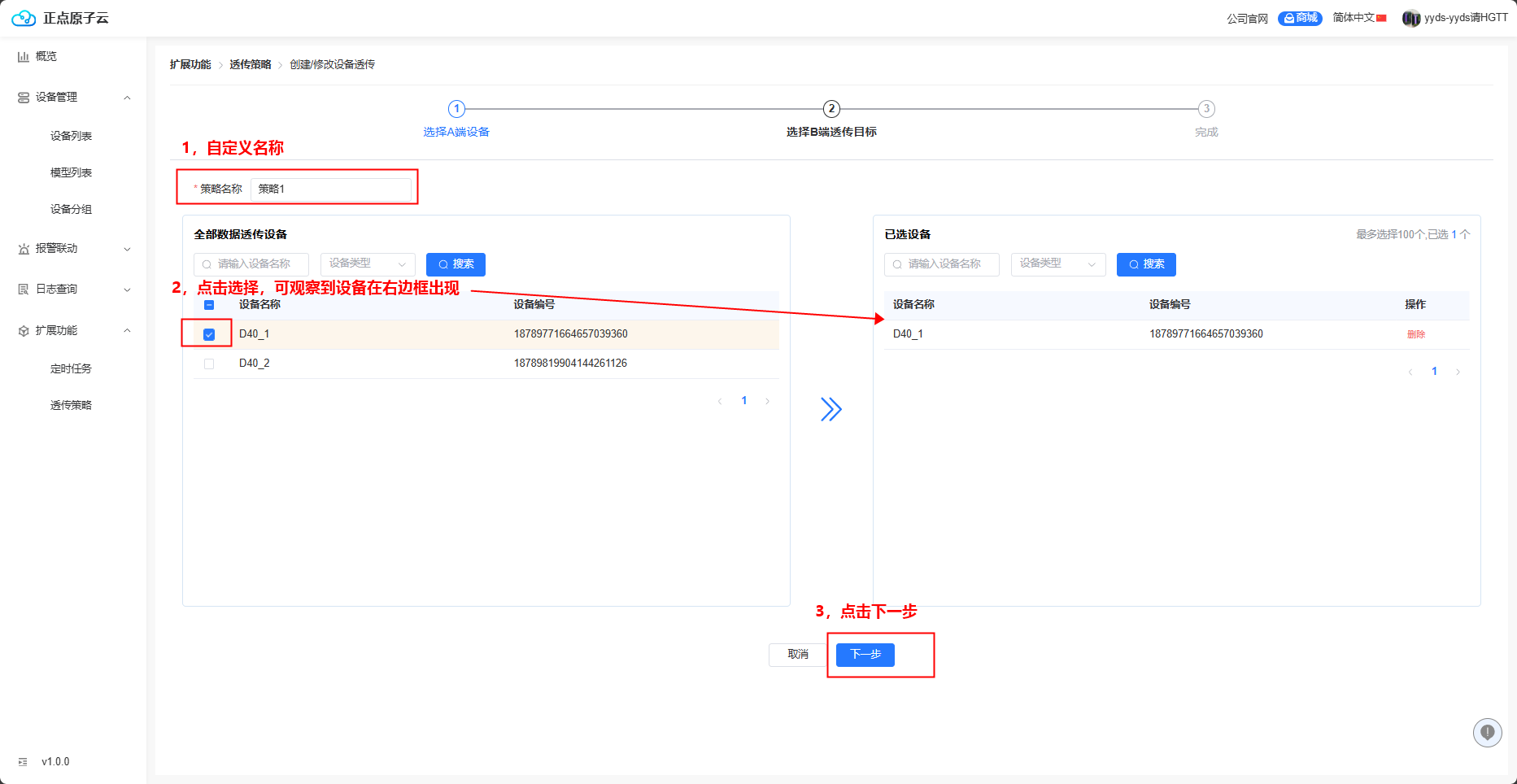Expand the 报警联动 menu chevron
This screenshot has width=1517, height=784.
[127, 249]
